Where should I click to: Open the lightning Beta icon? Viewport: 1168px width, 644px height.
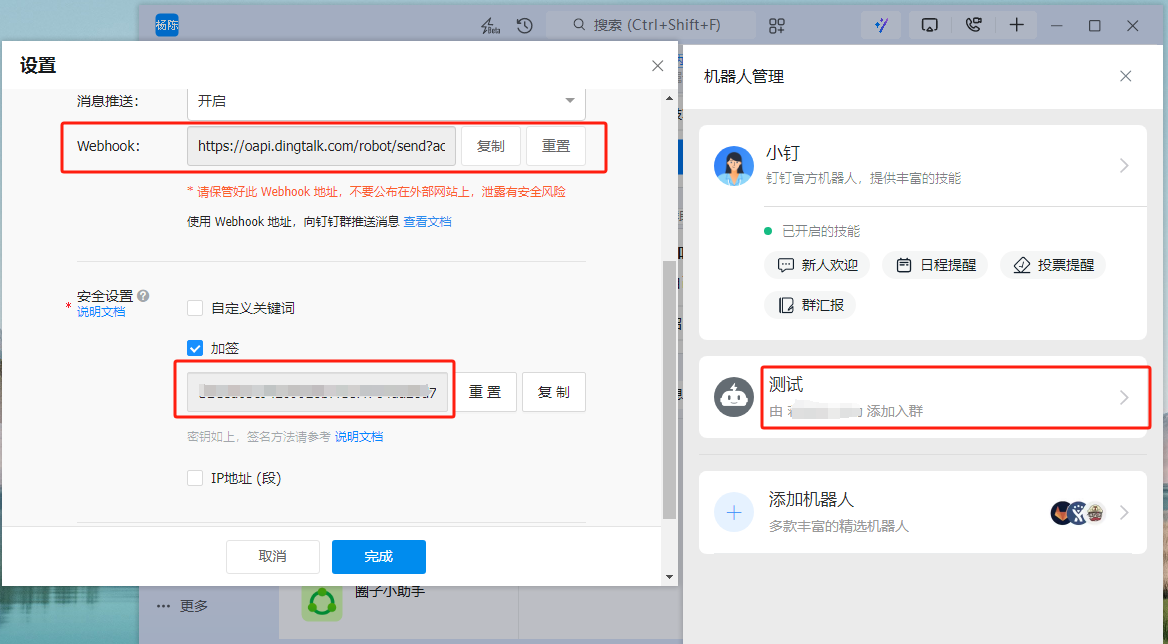click(489, 25)
